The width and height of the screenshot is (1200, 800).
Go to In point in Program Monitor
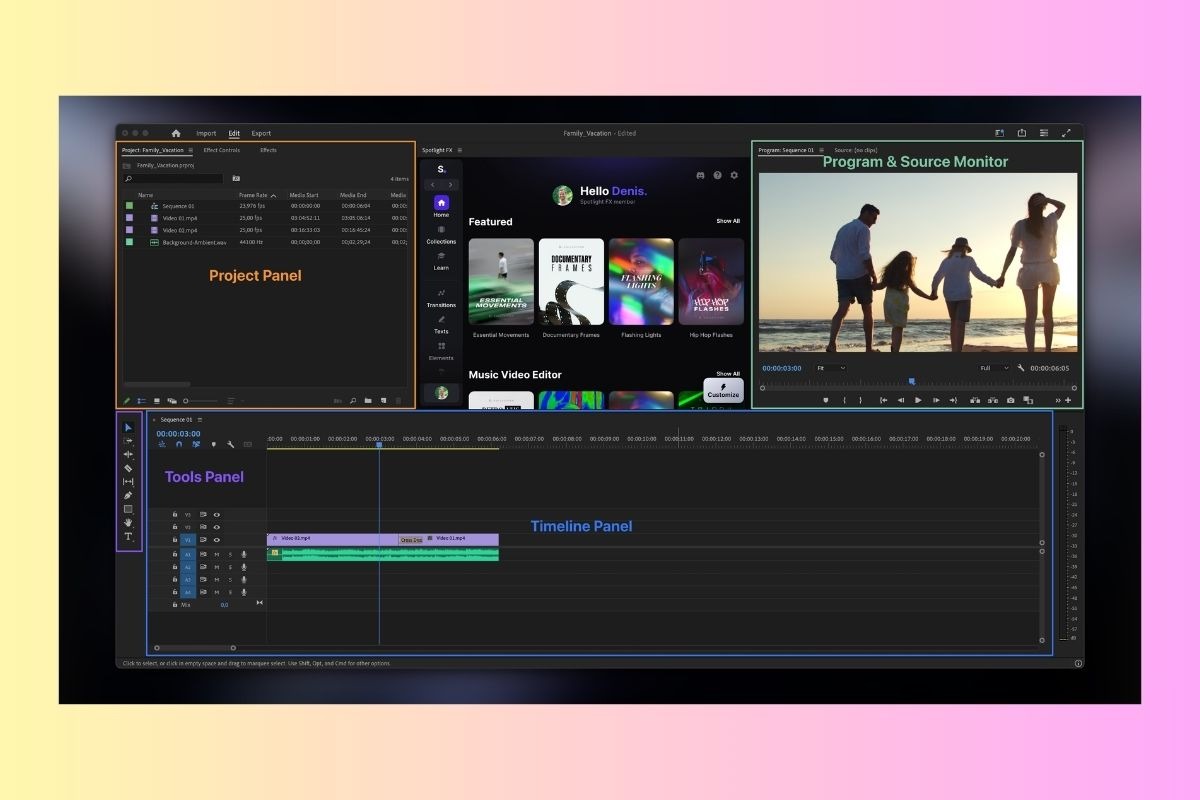[x=884, y=400]
